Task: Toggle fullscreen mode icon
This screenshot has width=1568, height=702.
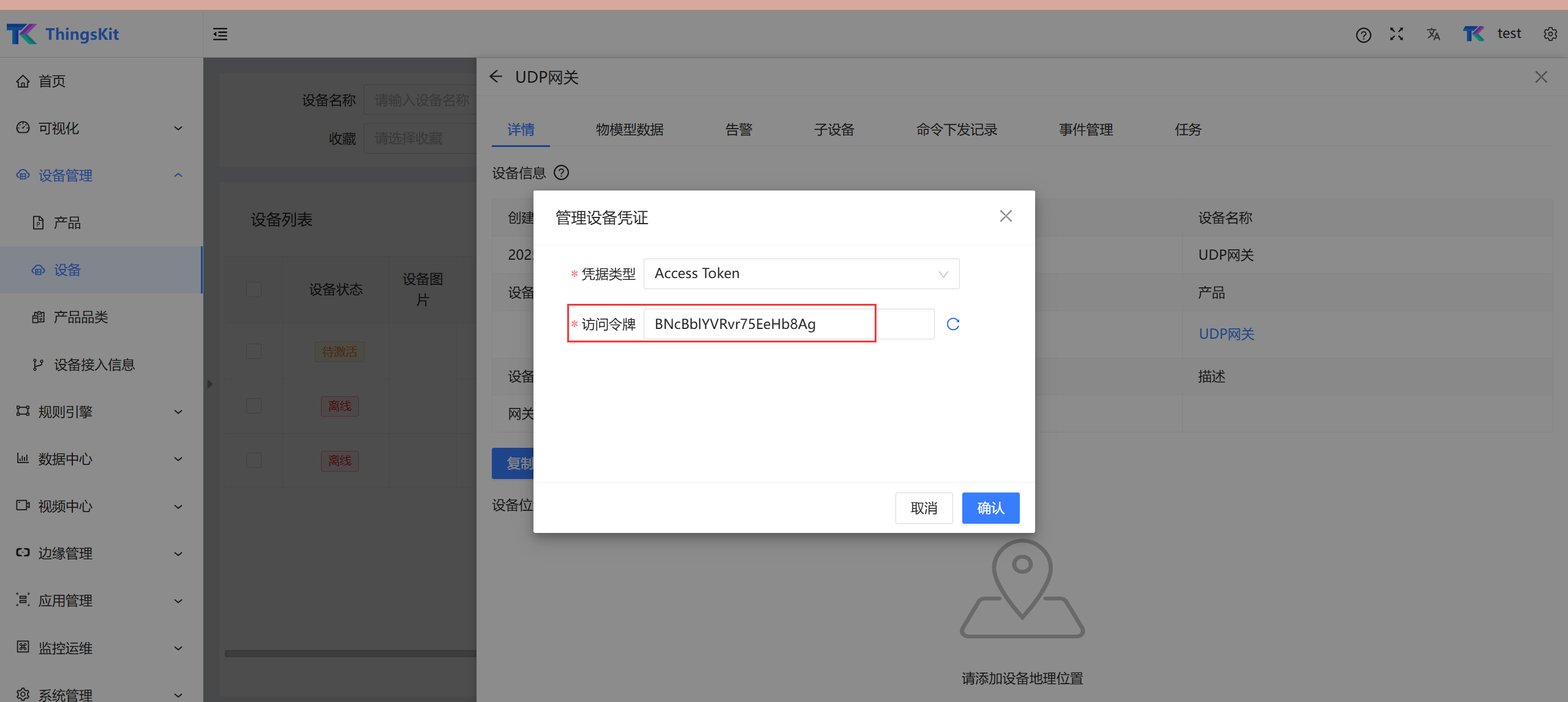Action: [x=1396, y=34]
